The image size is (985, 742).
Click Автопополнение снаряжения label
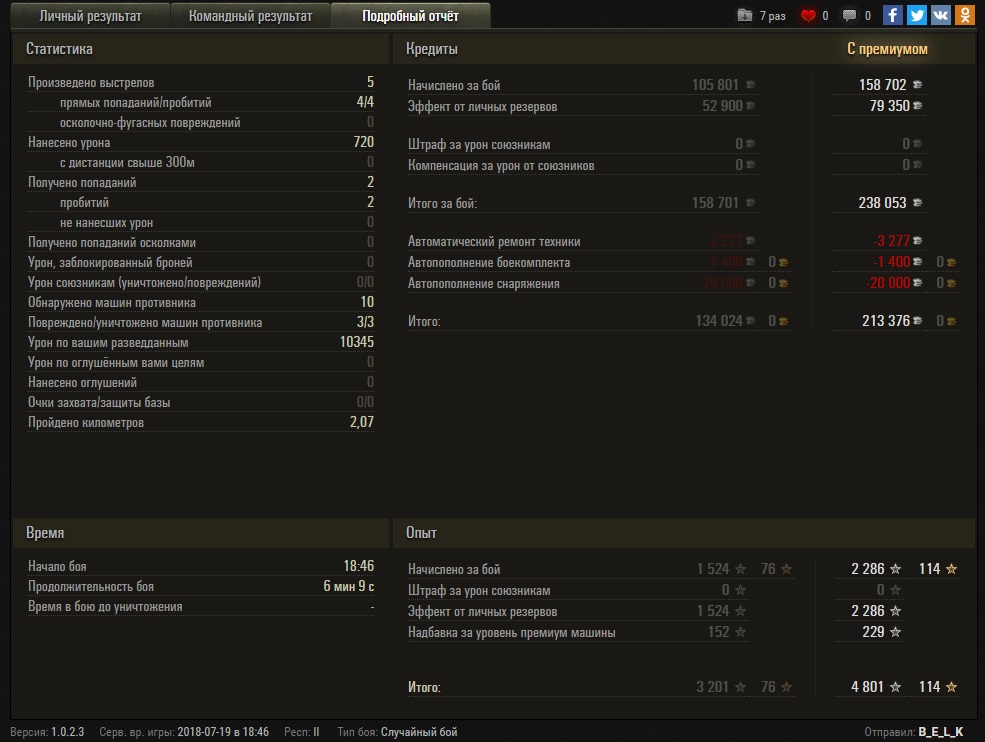click(484, 283)
